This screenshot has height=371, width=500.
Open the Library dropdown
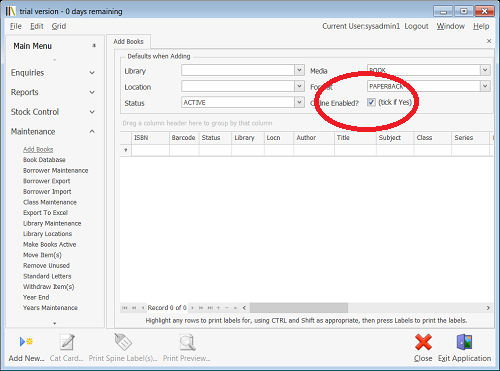(x=299, y=70)
